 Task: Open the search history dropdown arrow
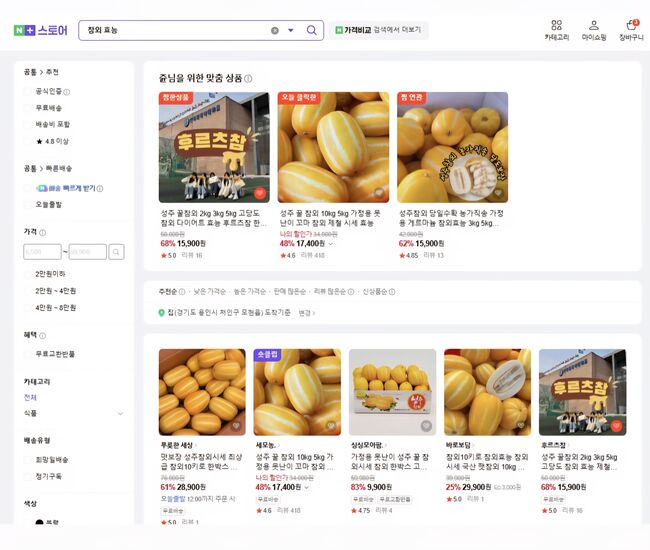tap(291, 30)
